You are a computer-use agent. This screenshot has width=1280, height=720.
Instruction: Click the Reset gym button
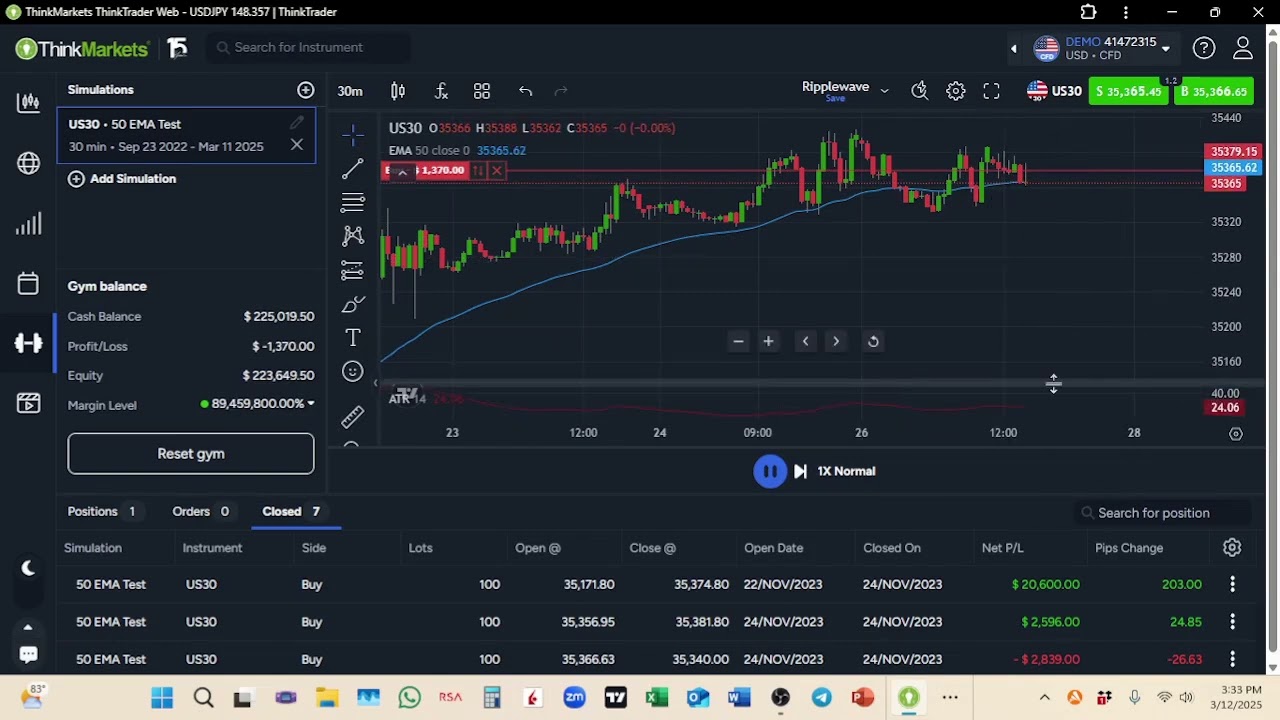(191, 454)
